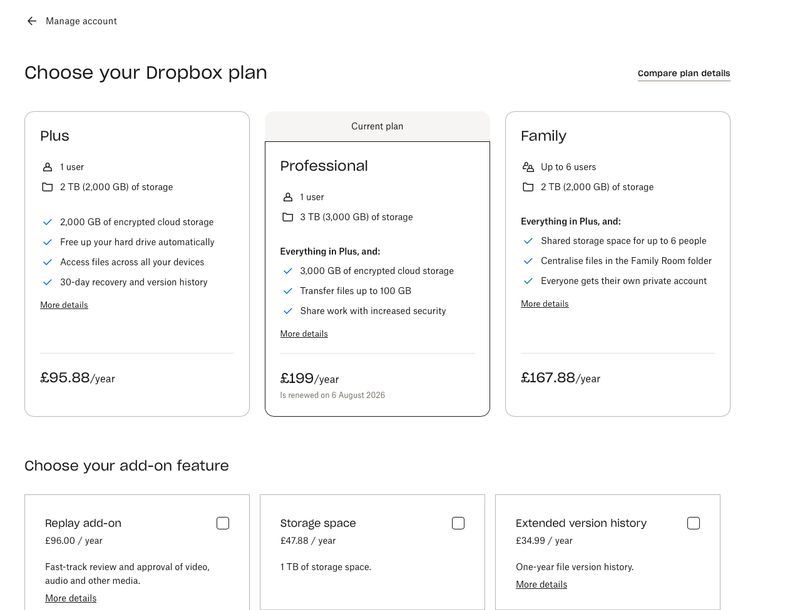This screenshot has width=800, height=610.
Task: Open More details for Extended version history
Action: [541, 584]
